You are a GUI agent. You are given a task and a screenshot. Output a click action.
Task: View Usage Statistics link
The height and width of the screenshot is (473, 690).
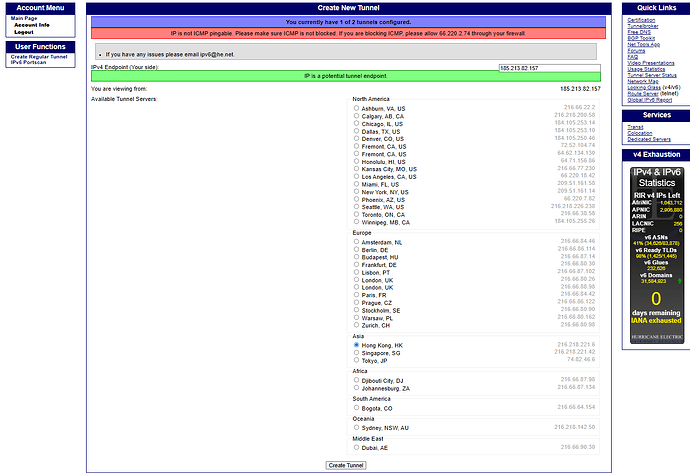[646, 69]
